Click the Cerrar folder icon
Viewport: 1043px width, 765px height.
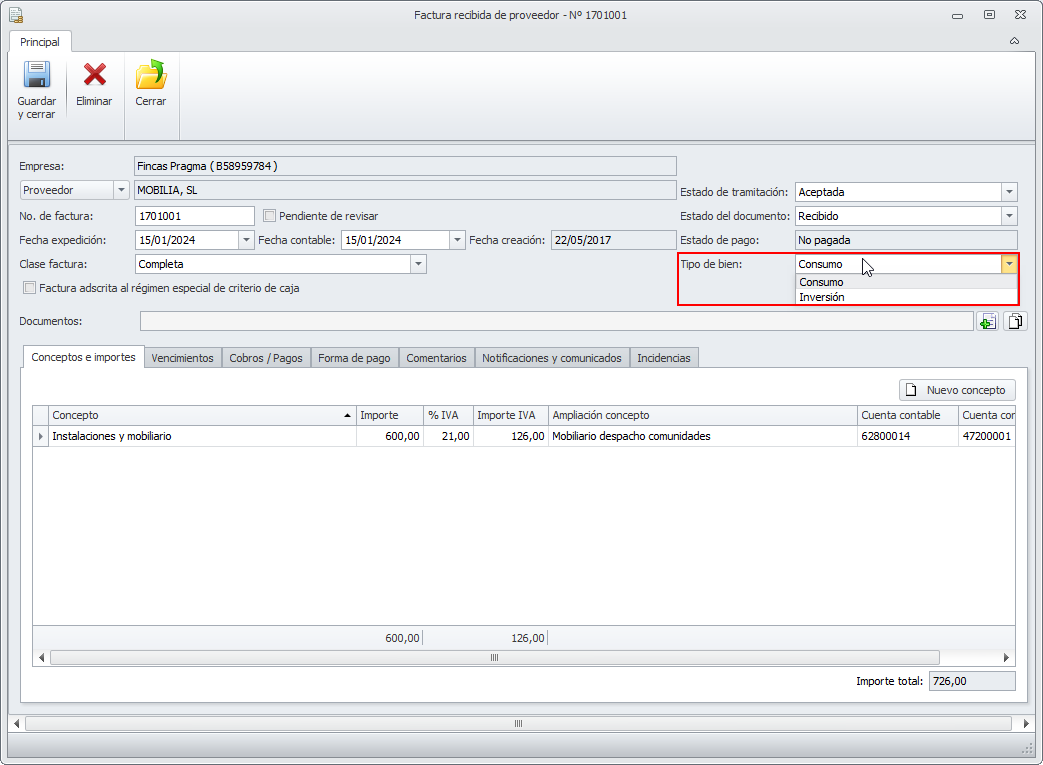point(150,76)
